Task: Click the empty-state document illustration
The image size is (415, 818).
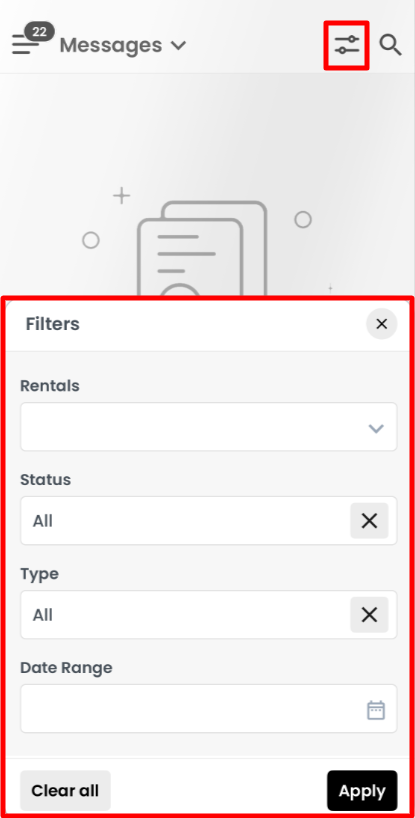Action: (x=202, y=249)
